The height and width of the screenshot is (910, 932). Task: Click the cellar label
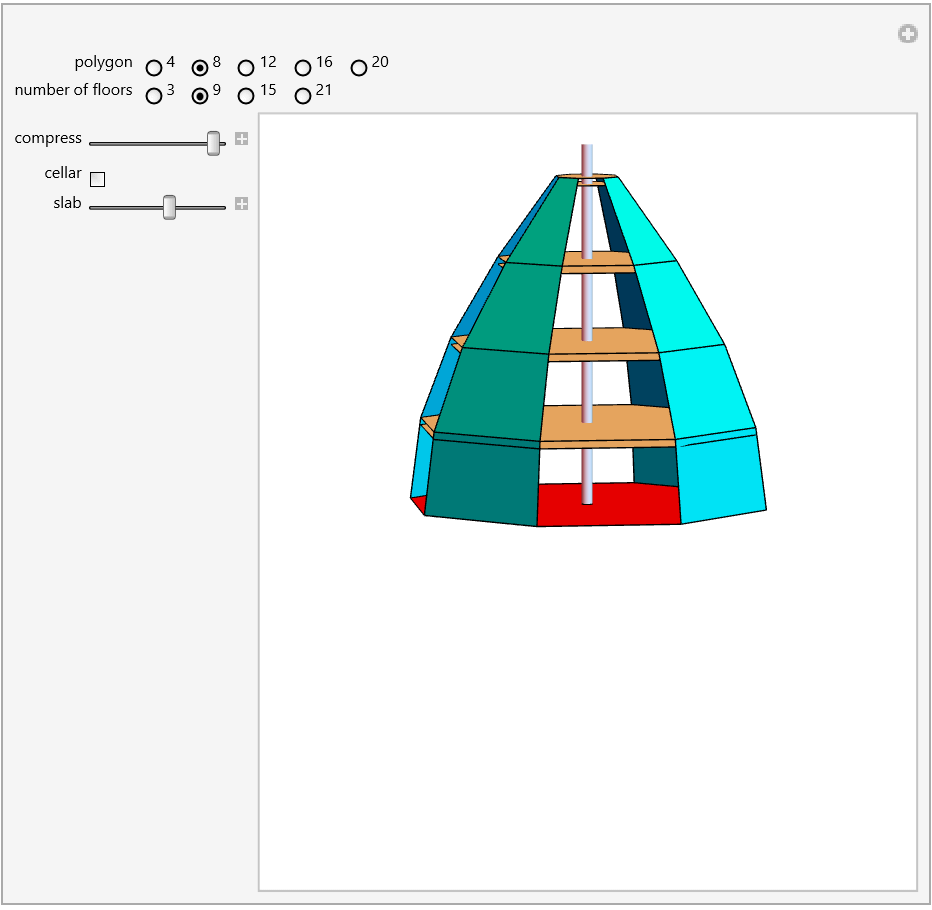63,173
